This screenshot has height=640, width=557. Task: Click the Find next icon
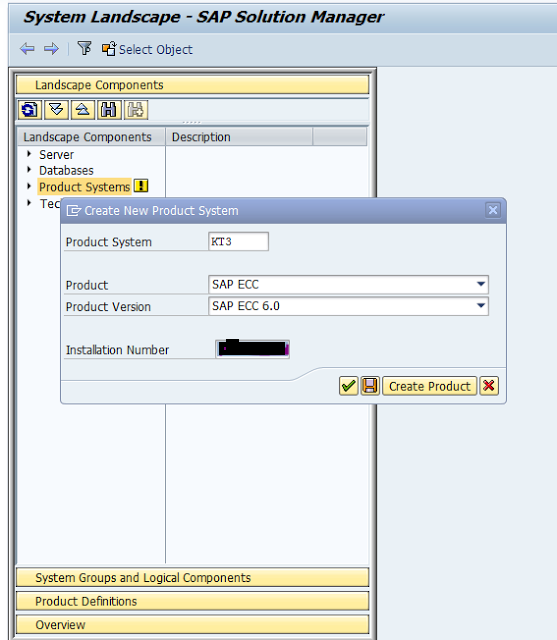tap(135, 110)
